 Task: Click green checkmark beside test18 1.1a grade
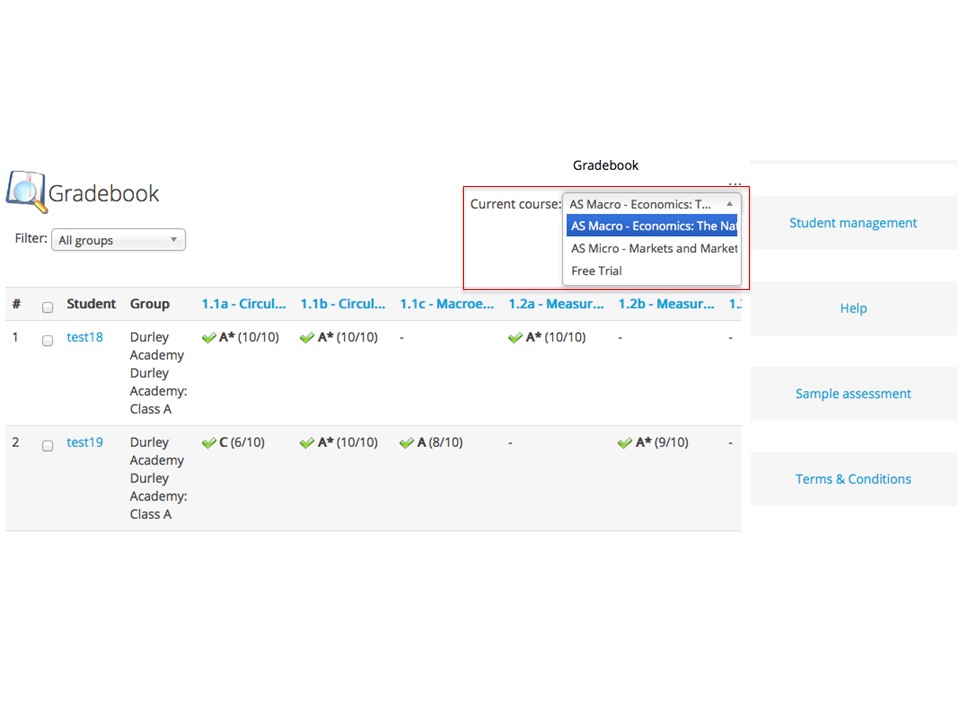[209, 338]
